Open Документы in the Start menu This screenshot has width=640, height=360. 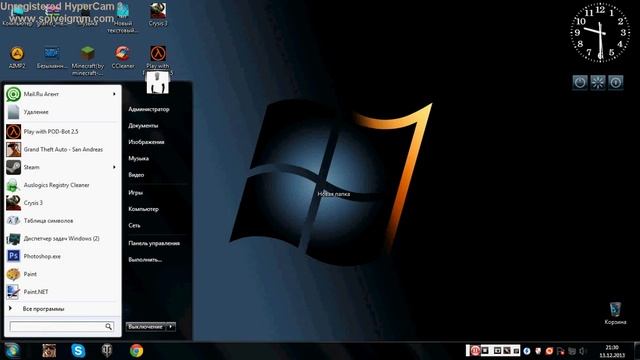143,126
